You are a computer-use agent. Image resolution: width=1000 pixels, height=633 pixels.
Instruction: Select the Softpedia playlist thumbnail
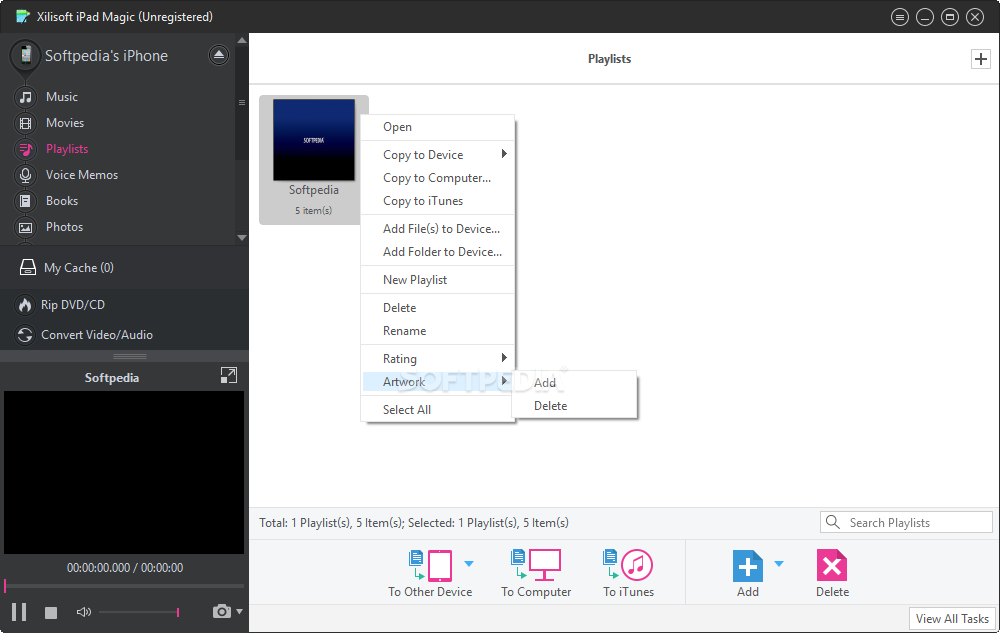click(314, 140)
